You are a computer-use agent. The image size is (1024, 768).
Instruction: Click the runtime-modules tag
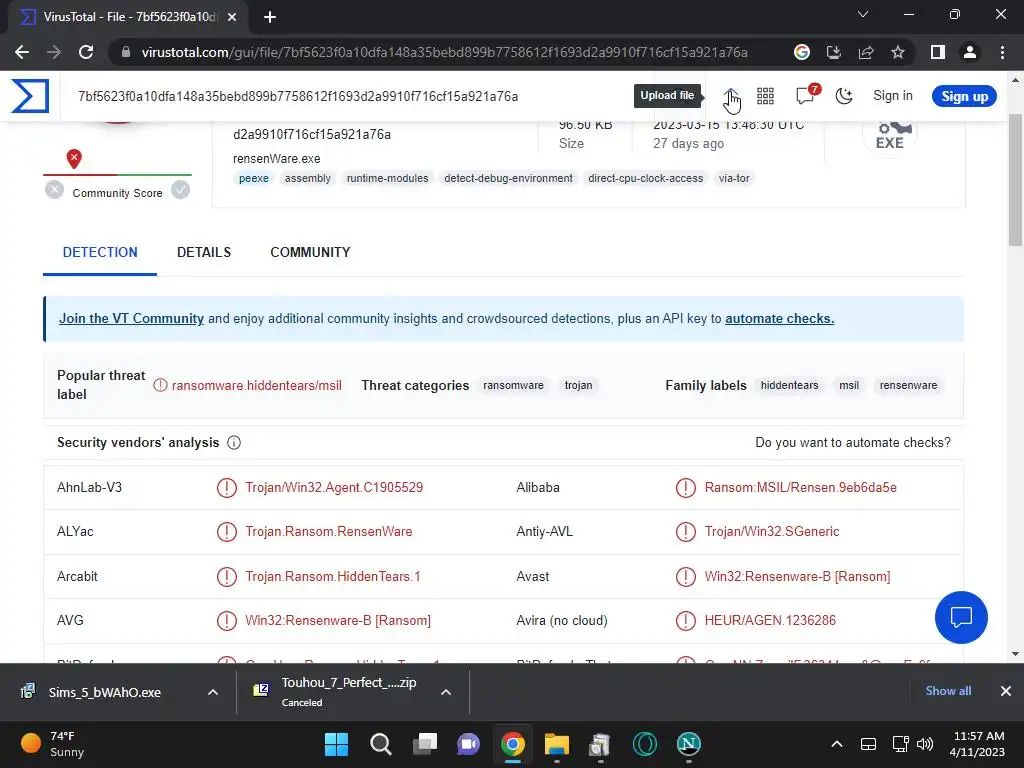click(387, 178)
